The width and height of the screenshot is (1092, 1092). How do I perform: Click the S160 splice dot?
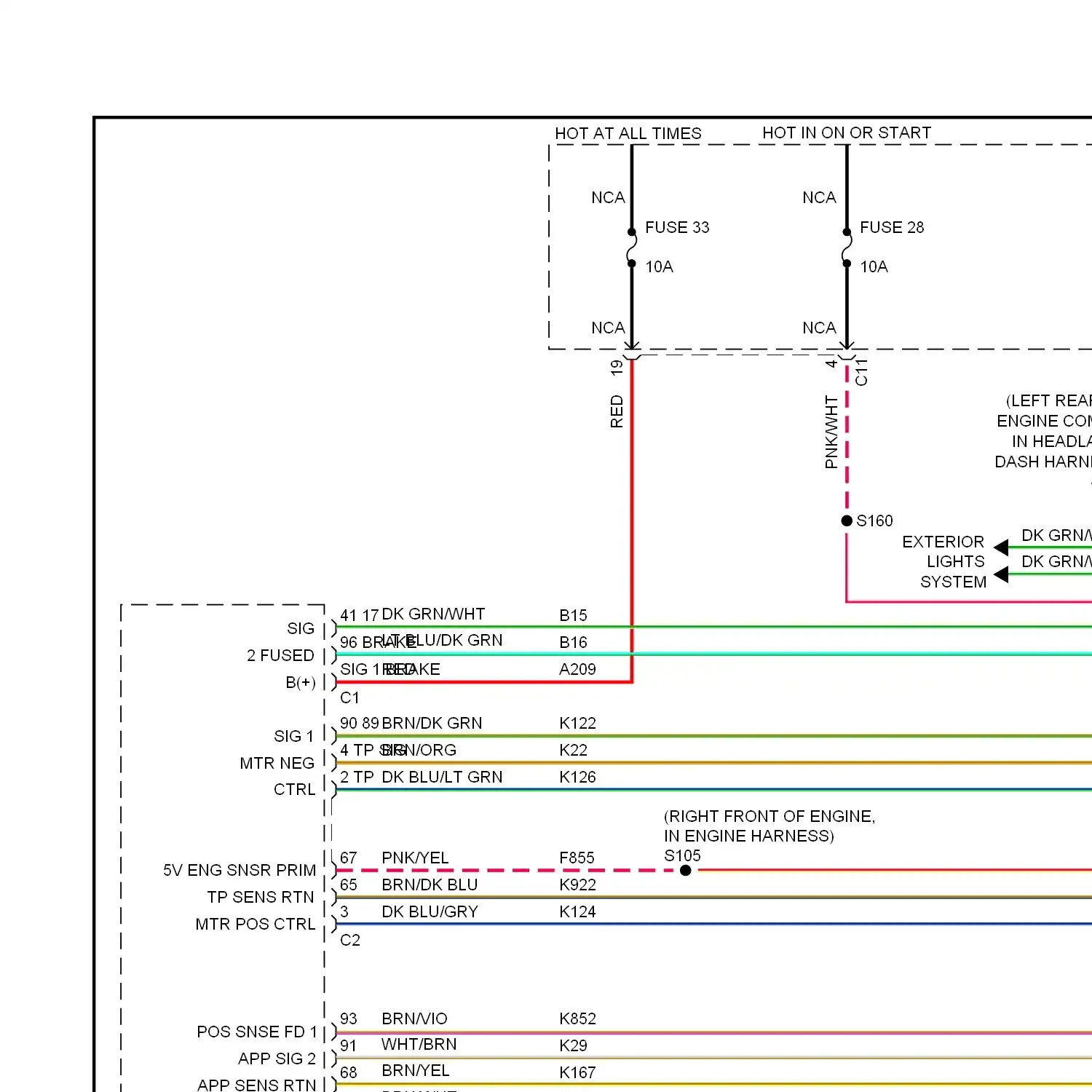pyautogui.click(x=847, y=521)
